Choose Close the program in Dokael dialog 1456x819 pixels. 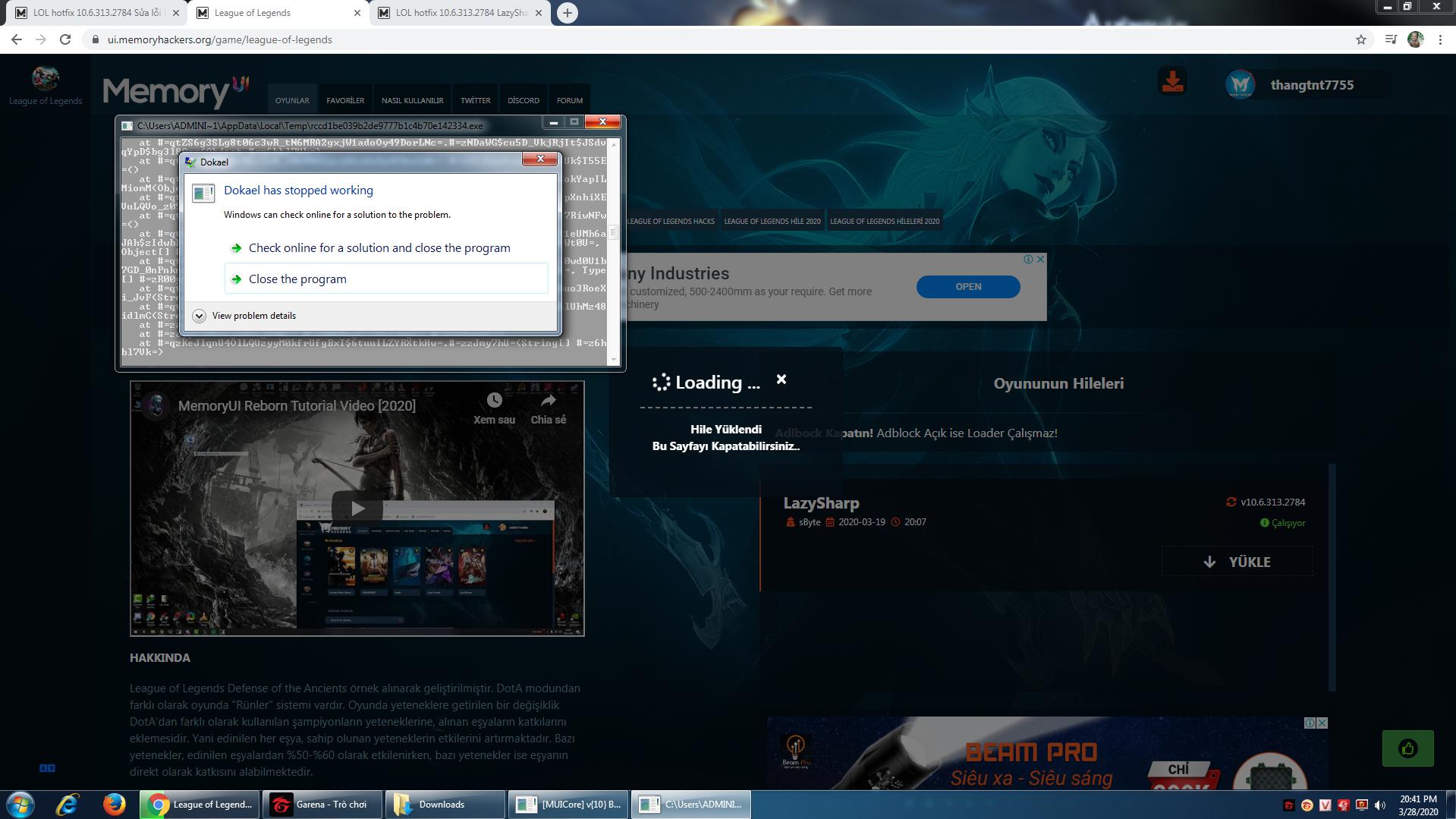coord(386,279)
